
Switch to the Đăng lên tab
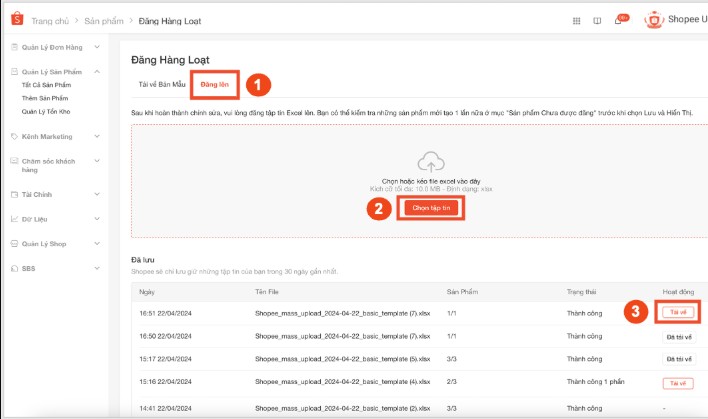pyautogui.click(x=214, y=84)
